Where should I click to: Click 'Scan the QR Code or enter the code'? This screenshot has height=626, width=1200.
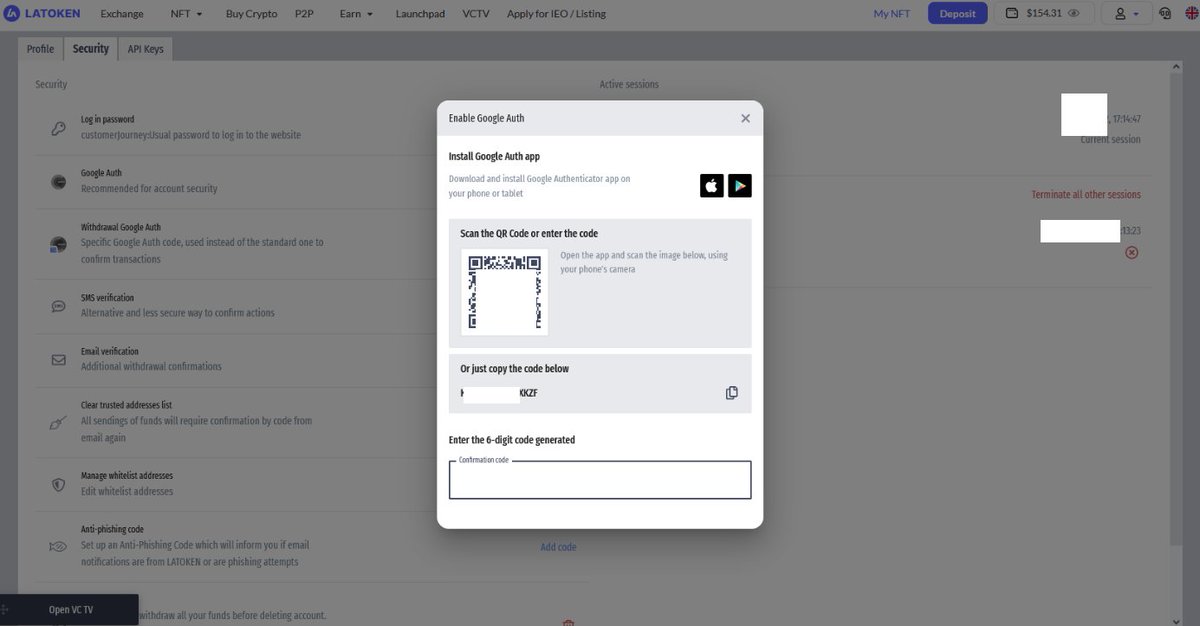coord(529,233)
